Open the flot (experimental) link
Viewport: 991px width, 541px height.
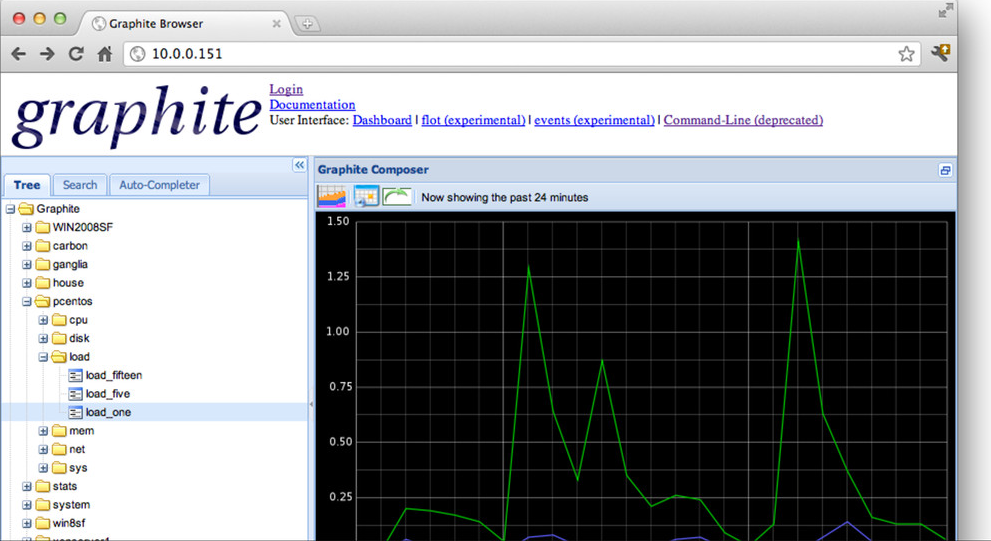473,120
